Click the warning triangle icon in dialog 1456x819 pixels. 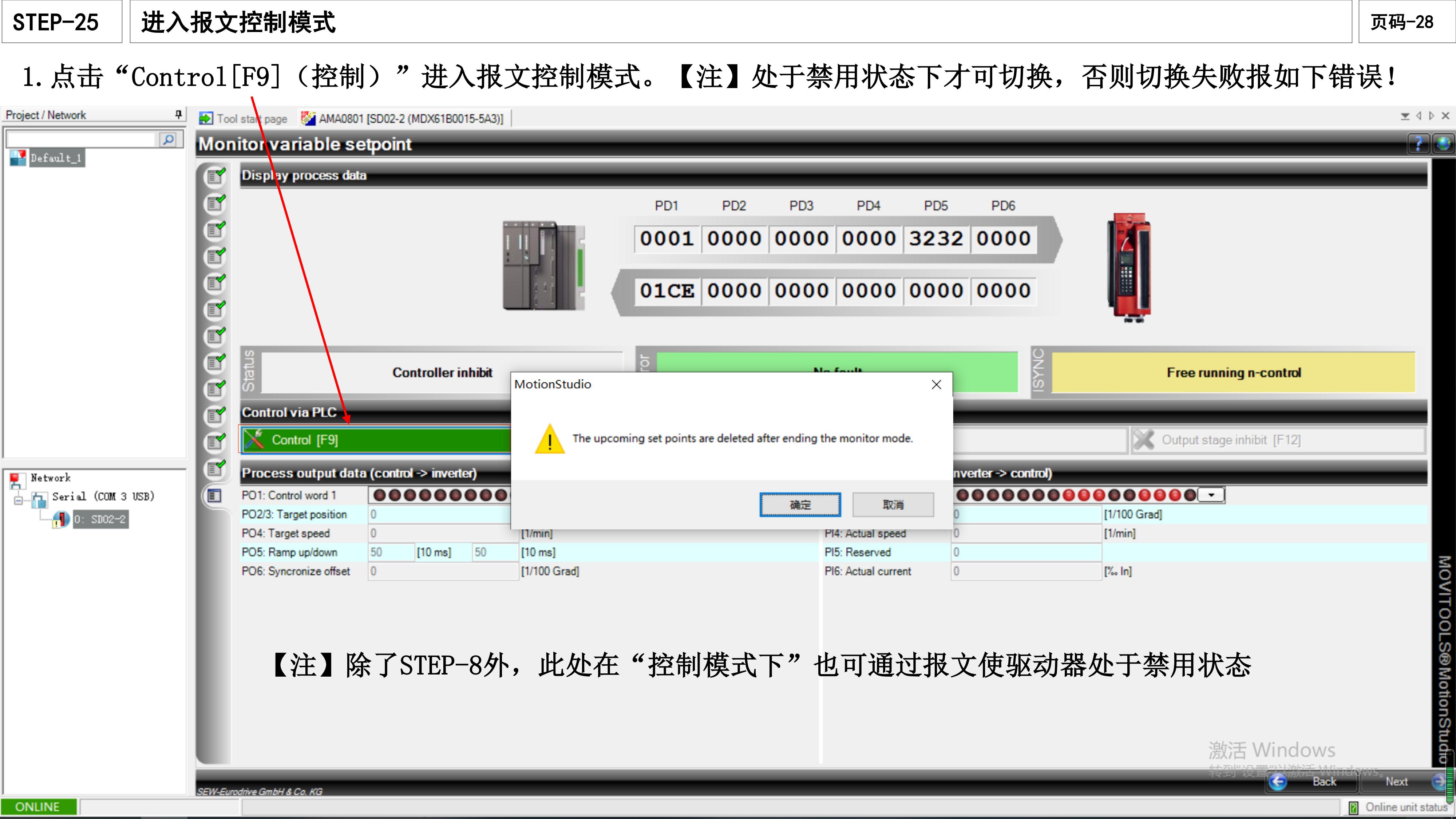click(550, 439)
